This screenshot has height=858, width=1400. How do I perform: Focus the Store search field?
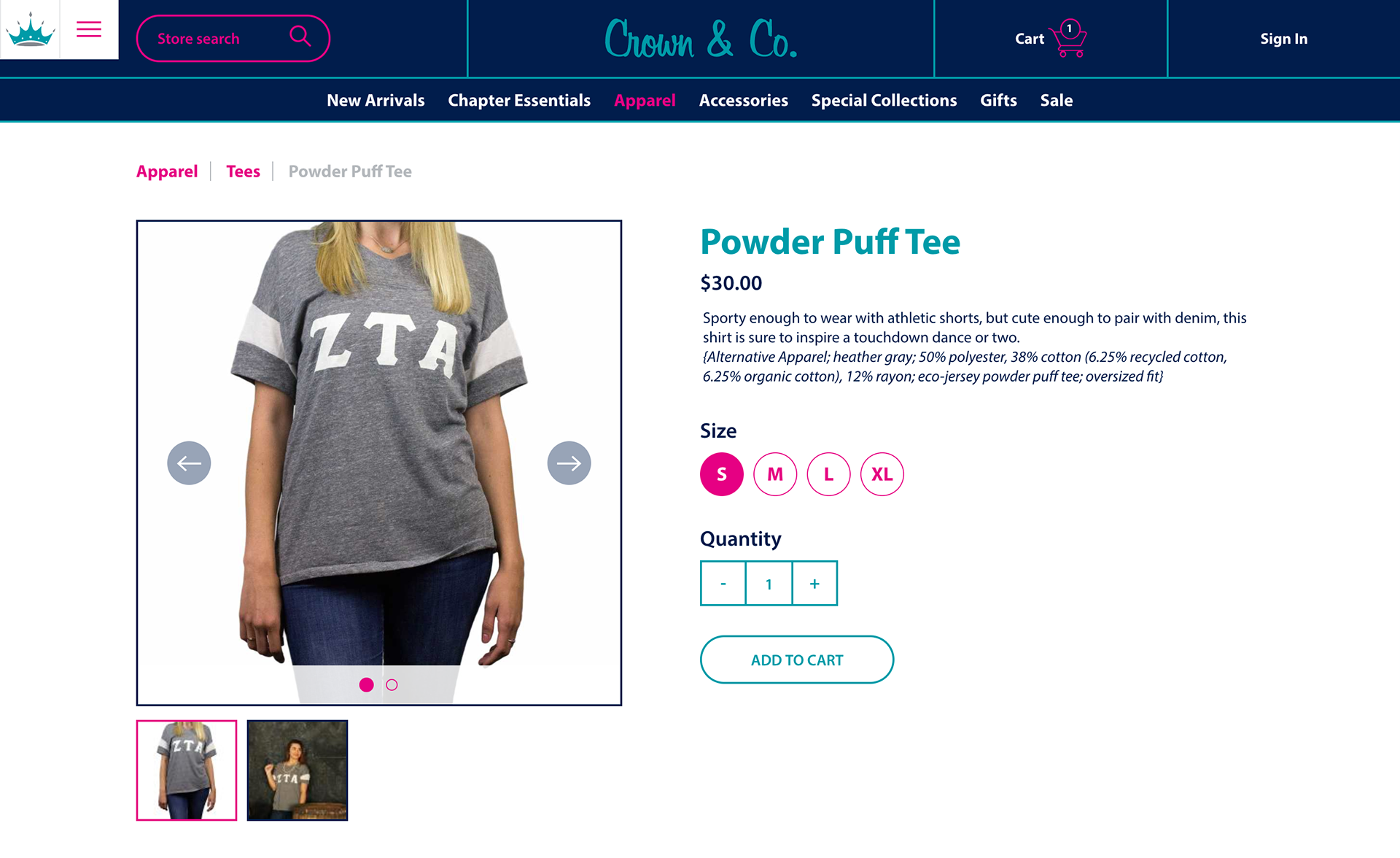pyautogui.click(x=233, y=39)
